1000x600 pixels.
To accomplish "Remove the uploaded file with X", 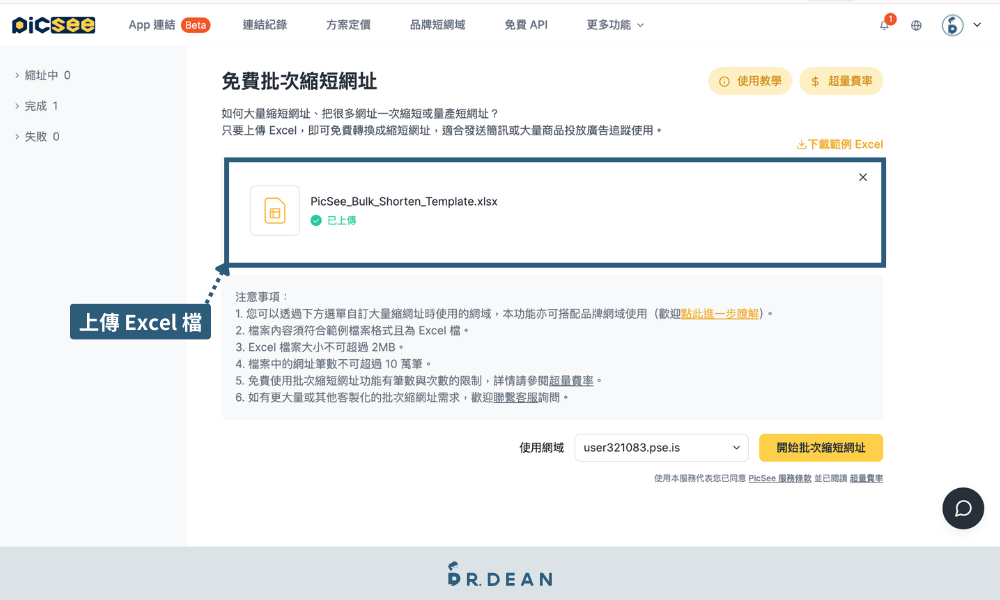I will point(863,177).
